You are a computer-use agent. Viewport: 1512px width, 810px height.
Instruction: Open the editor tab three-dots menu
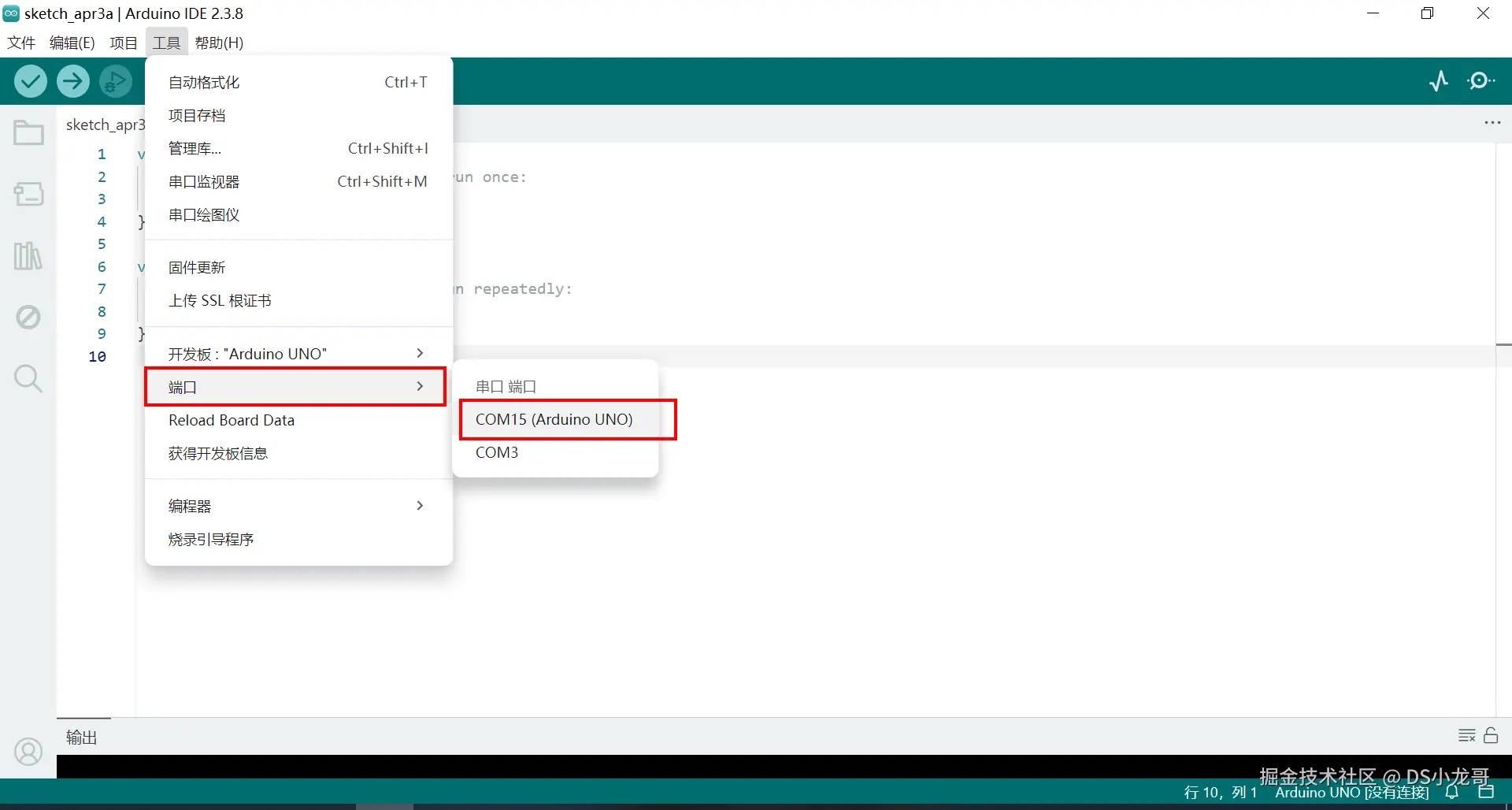[x=1492, y=123]
